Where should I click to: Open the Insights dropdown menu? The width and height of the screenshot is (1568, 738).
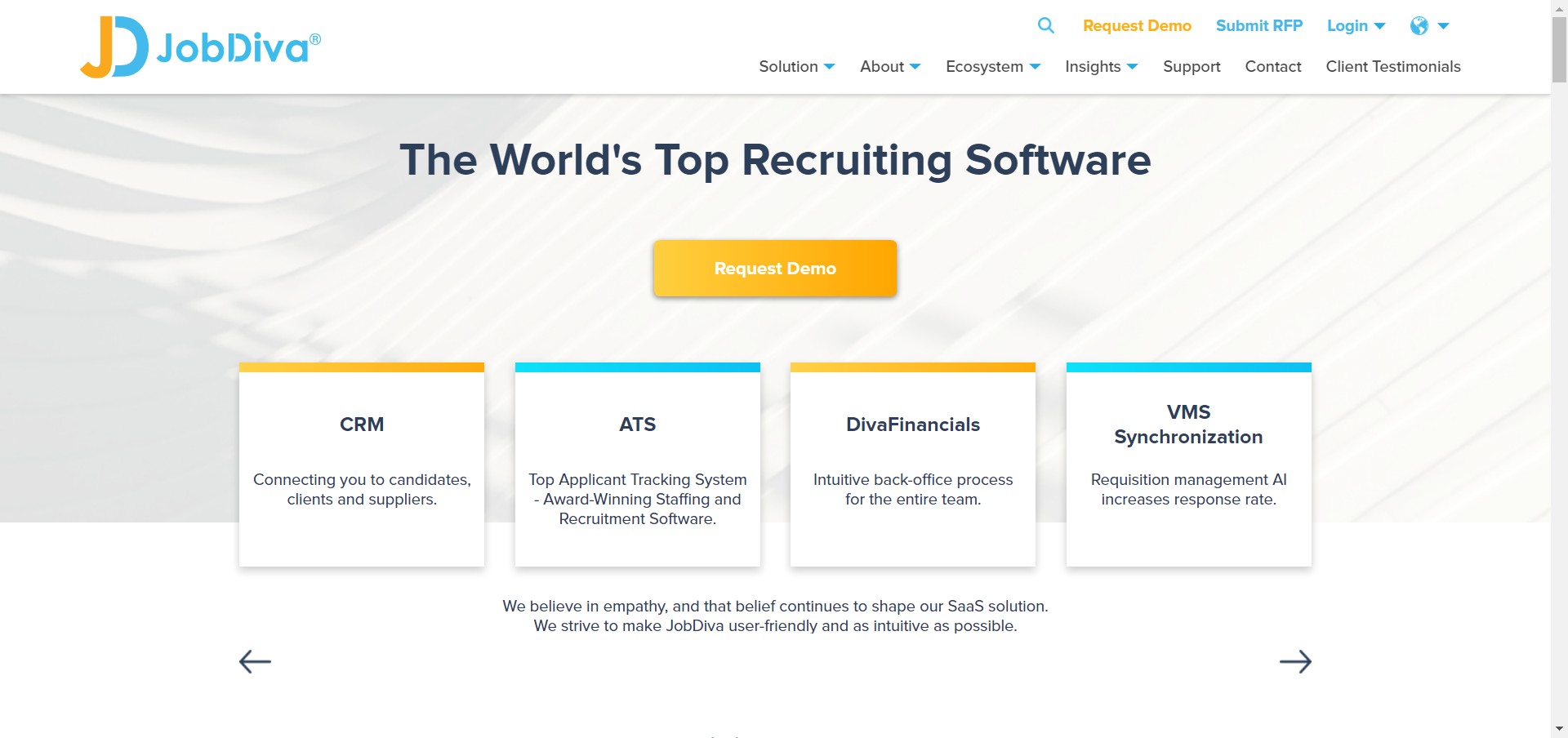pos(1101,67)
